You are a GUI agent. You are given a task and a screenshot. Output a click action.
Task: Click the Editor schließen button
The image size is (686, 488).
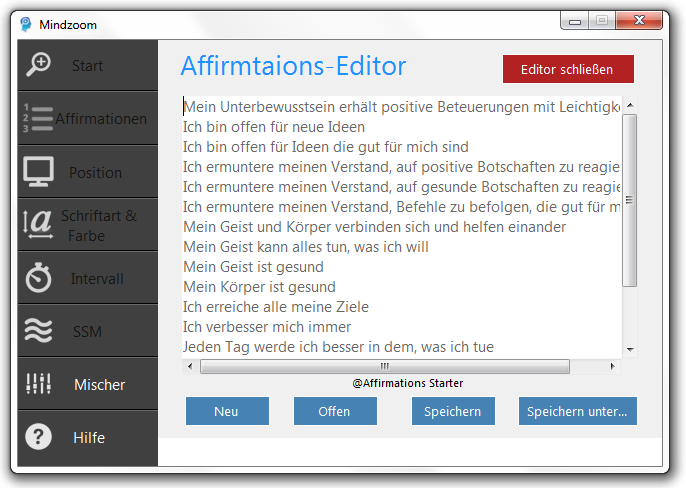[x=568, y=69]
